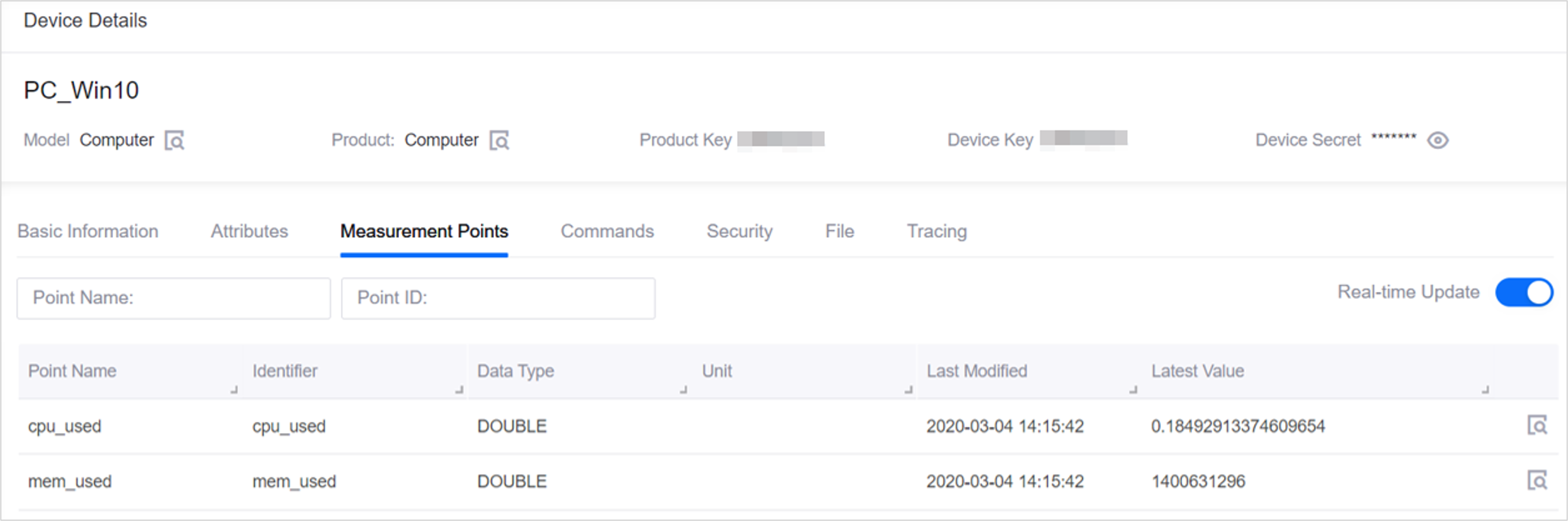The height and width of the screenshot is (521, 1568).
Task: Focus the Point ID search field
Action: (498, 298)
